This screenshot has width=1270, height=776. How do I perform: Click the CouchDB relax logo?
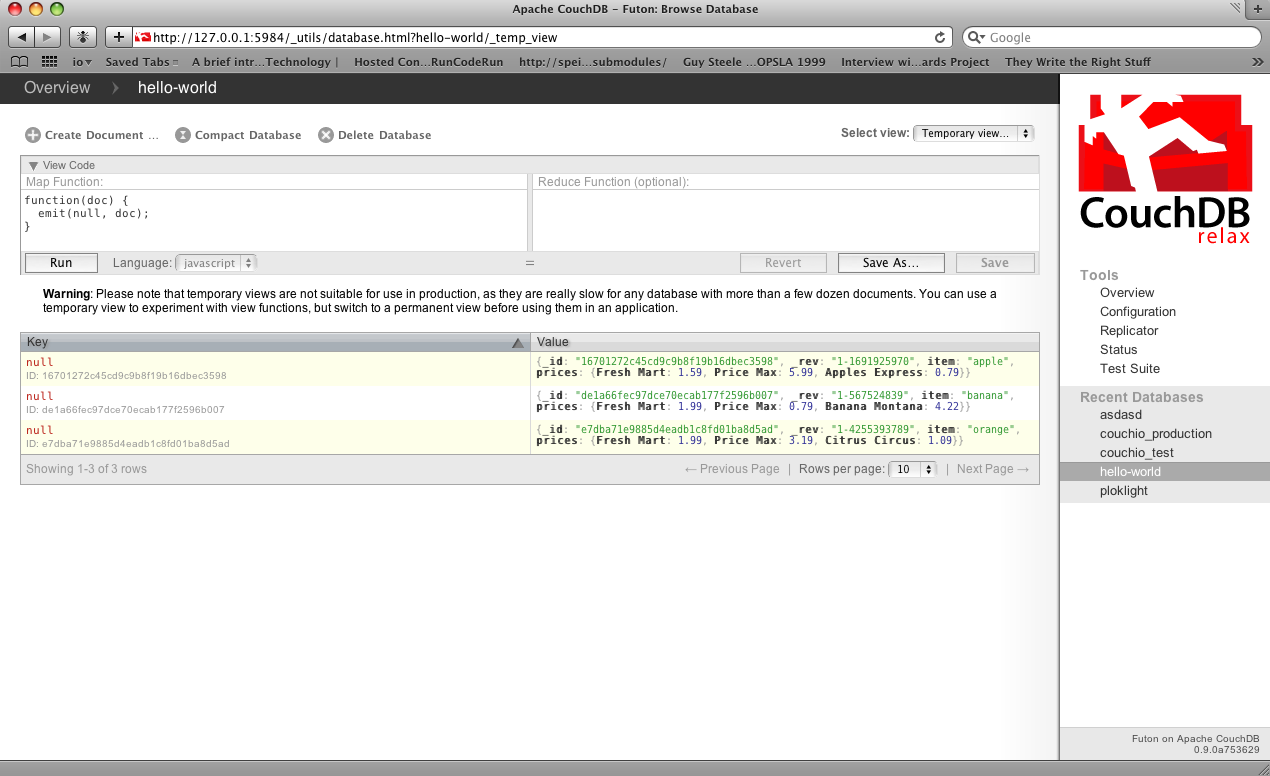(1164, 168)
